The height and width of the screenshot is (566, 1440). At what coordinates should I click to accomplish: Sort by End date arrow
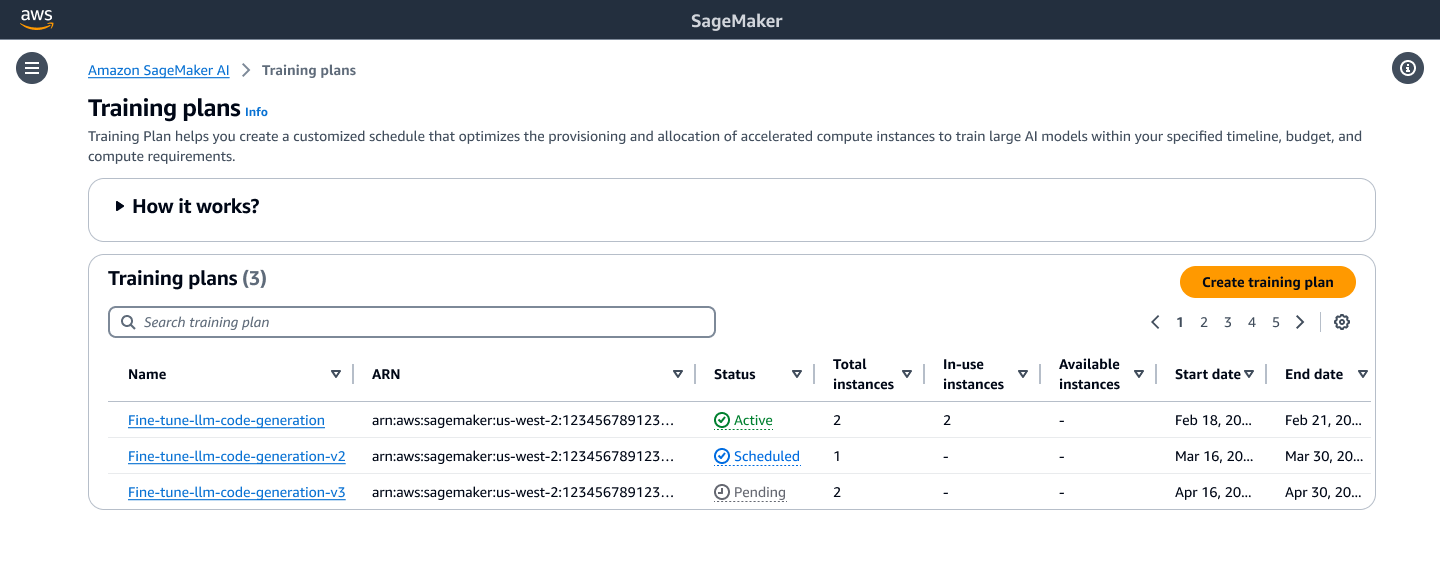1363,374
